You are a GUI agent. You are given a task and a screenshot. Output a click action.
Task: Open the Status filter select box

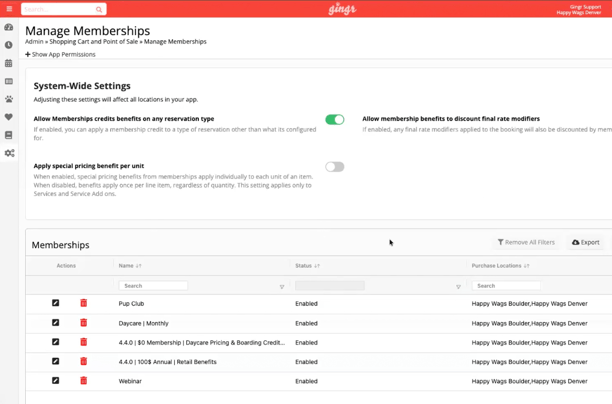pos(330,286)
